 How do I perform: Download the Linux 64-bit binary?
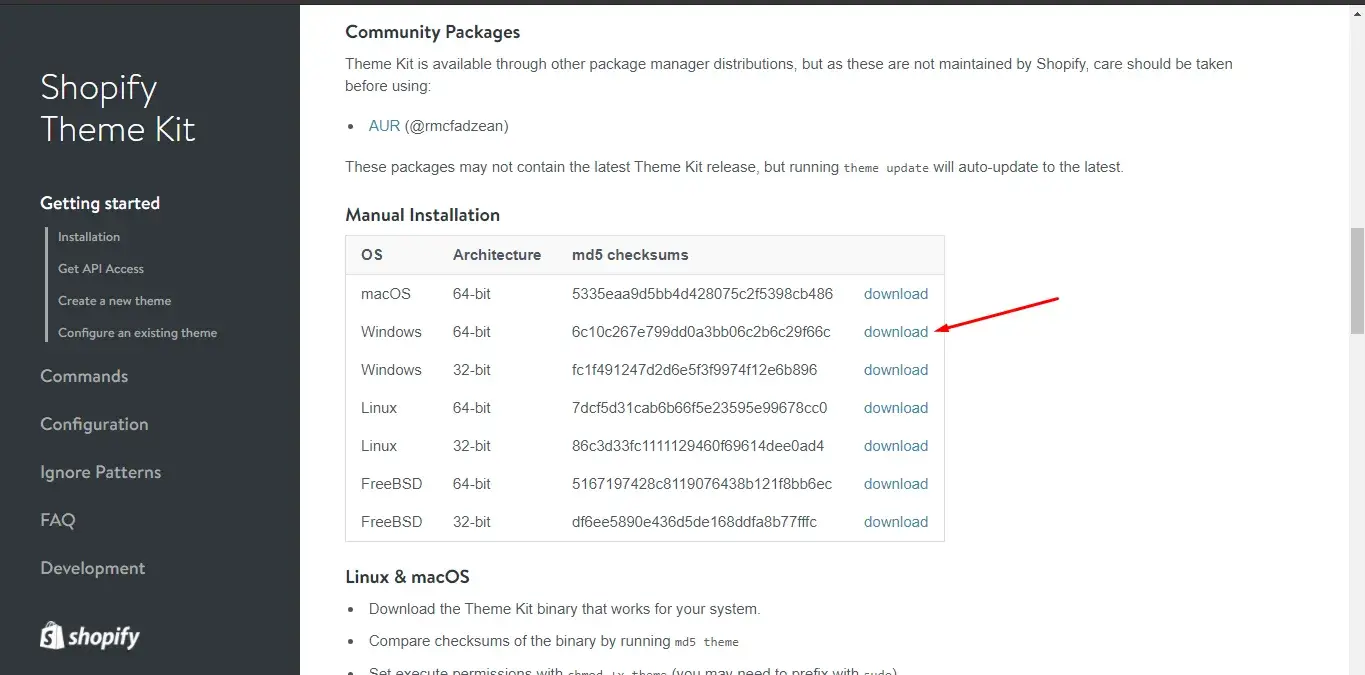[x=895, y=408]
